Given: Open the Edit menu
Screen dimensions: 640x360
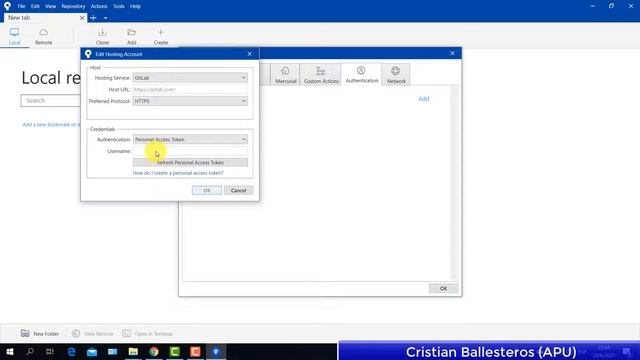Looking at the screenshot, I should tap(35, 6).
